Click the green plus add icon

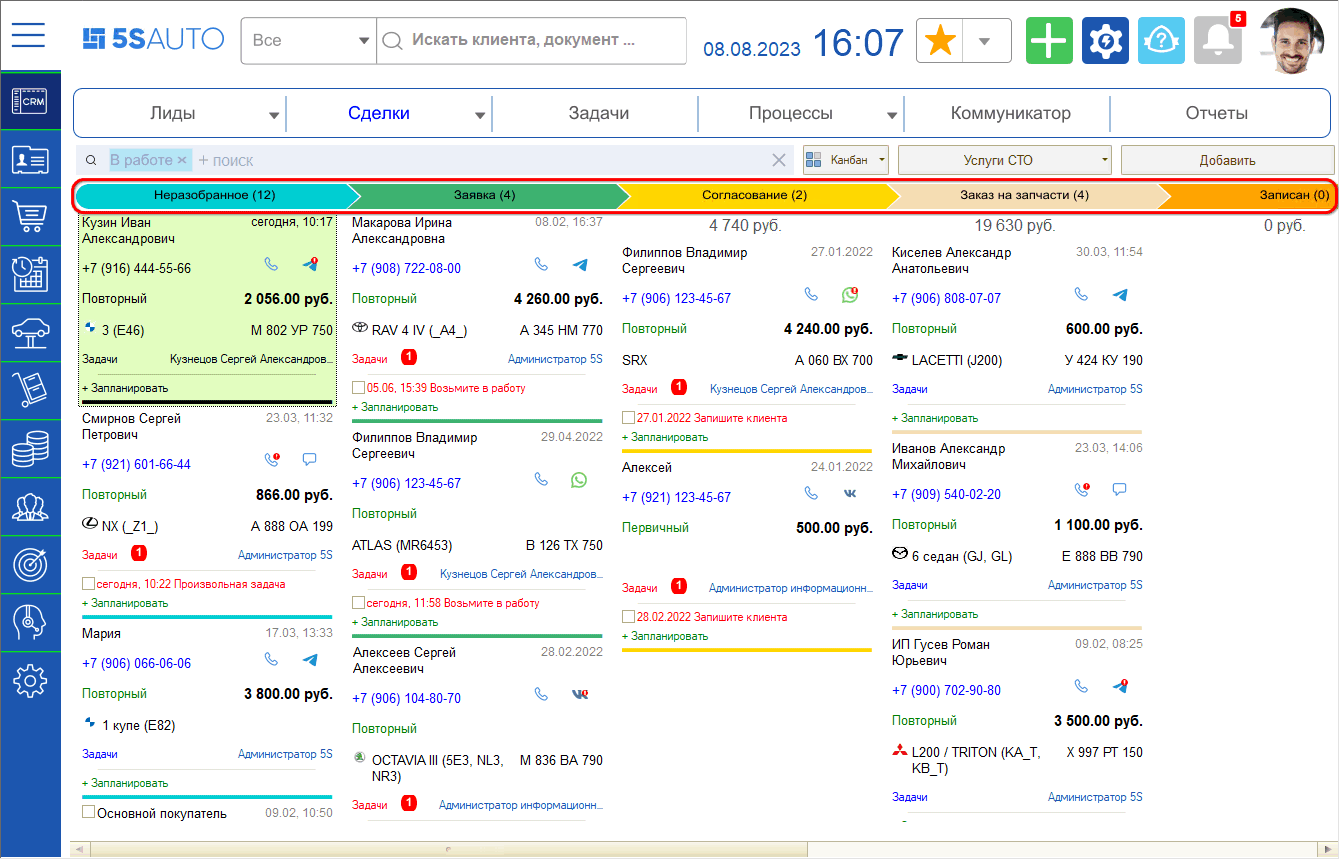[x=1049, y=41]
